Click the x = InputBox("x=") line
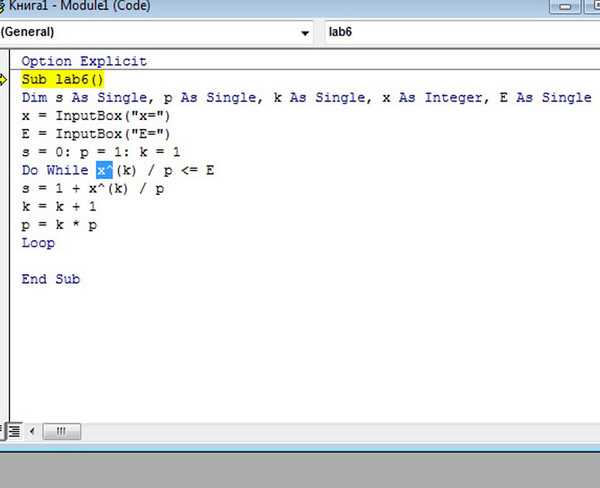 (95, 115)
